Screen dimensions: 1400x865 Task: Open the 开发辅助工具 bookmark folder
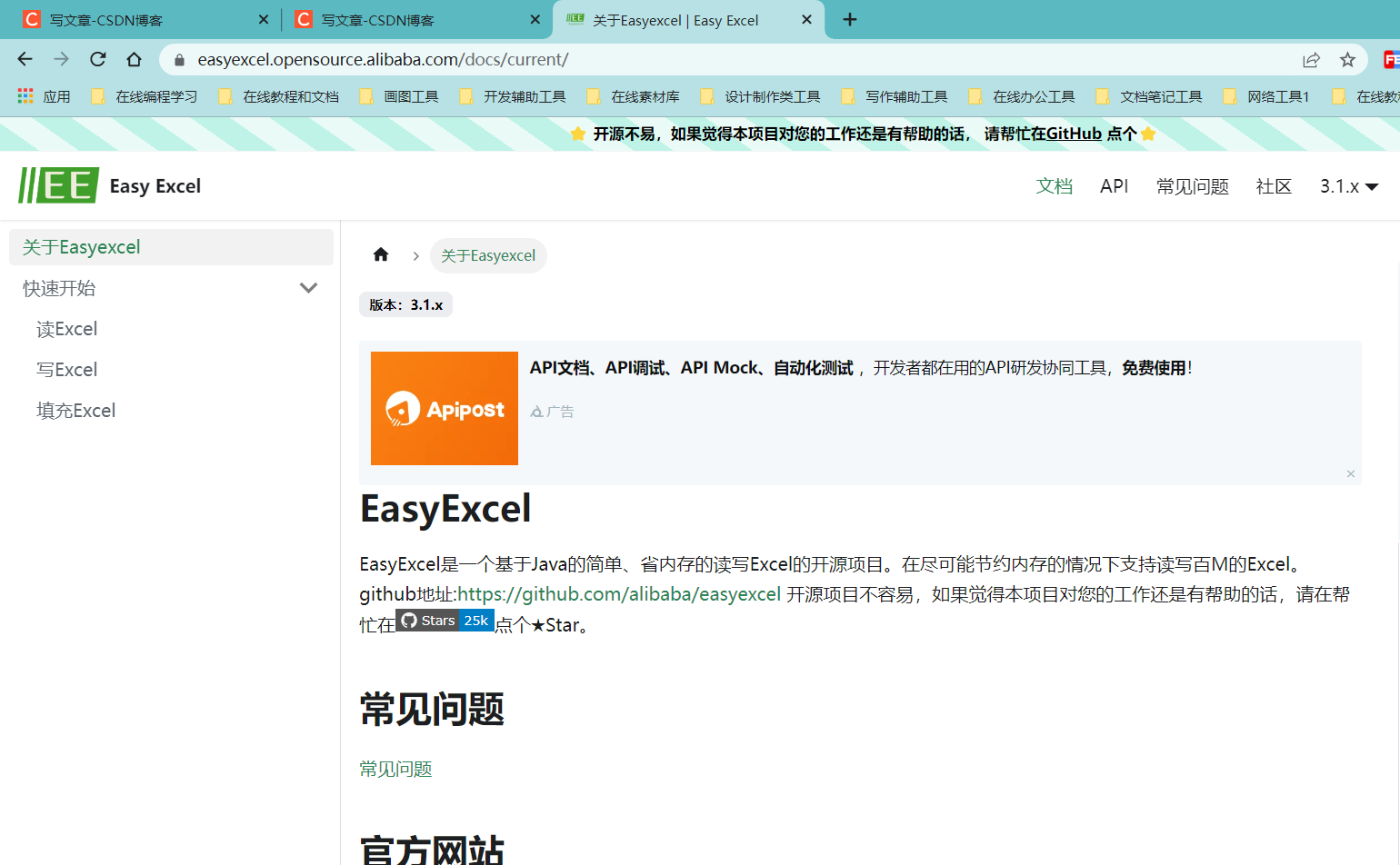pyautogui.click(x=514, y=96)
